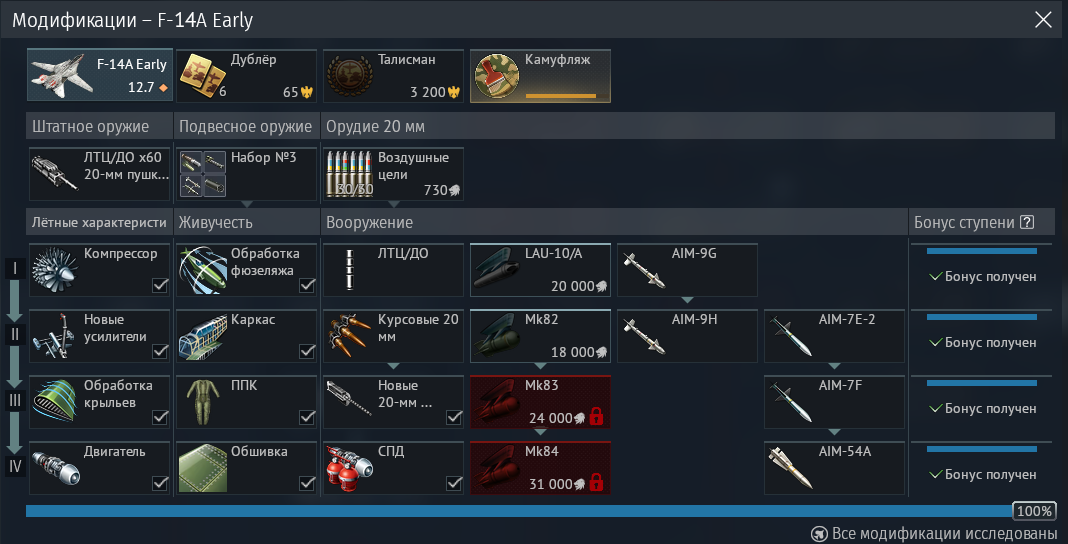Click the ЛТЦ/ДО countermeasures modification

[x=393, y=270]
